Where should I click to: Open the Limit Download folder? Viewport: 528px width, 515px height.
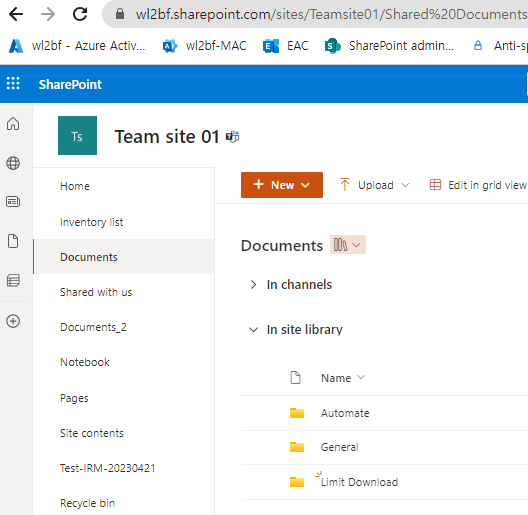coord(359,482)
